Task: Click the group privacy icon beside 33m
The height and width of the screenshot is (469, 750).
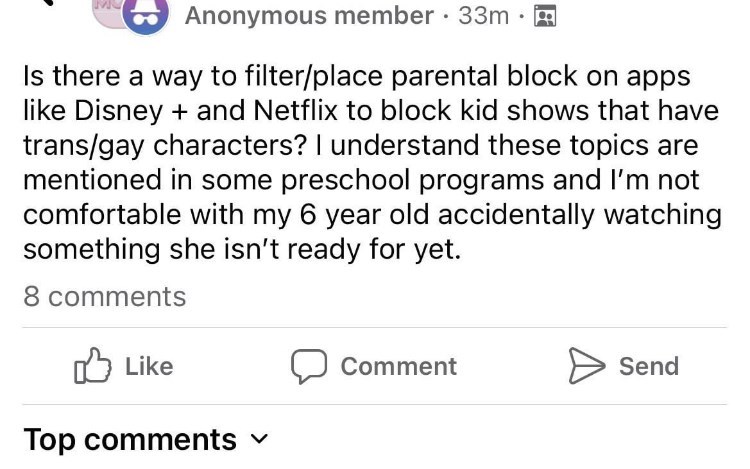Action: coord(546,16)
